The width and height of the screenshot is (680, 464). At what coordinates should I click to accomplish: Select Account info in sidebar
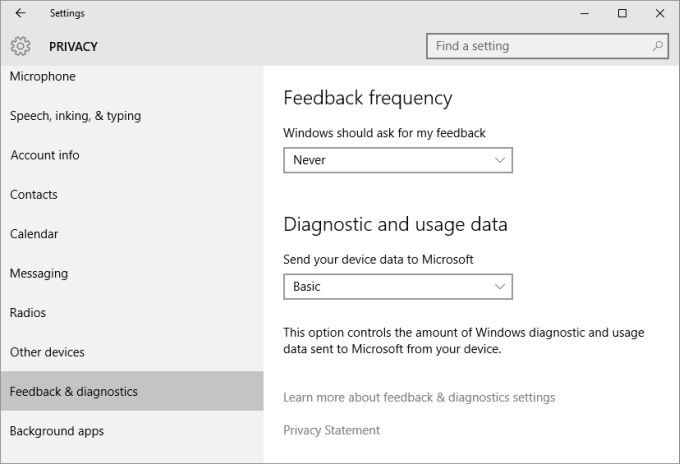pyautogui.click(x=132, y=155)
